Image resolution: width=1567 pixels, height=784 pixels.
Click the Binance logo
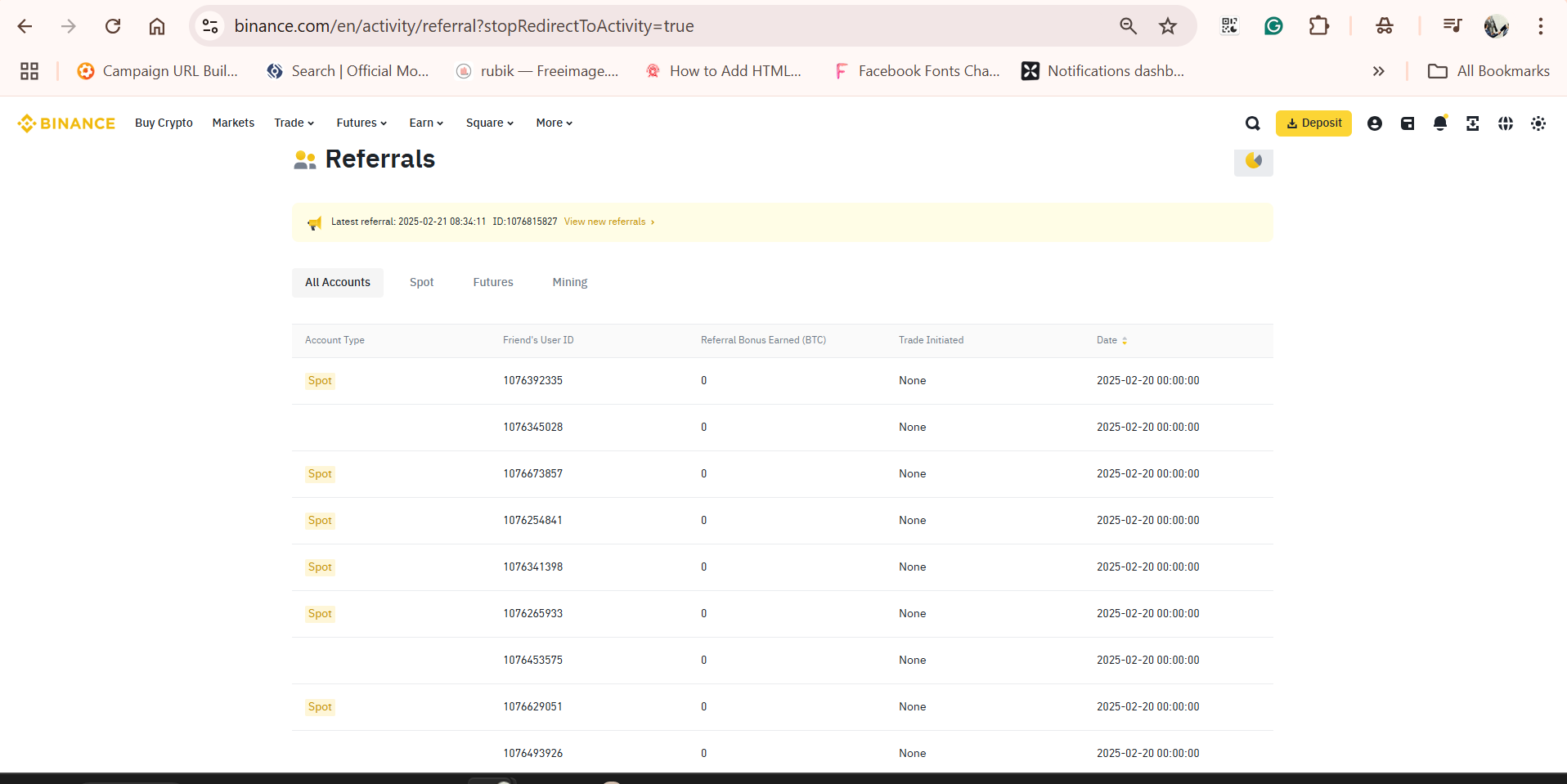tap(66, 123)
